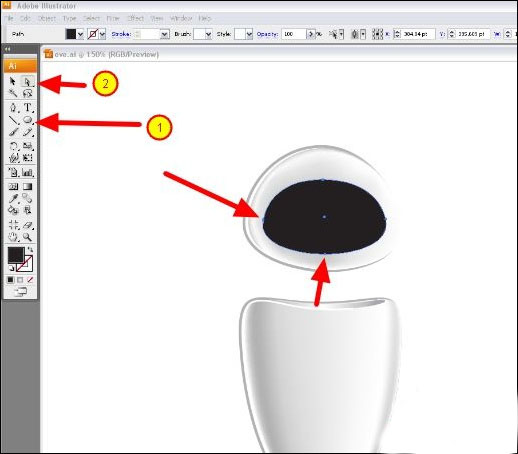This screenshot has width=518, height=454.
Task: Select the black arrow Selection tool
Action: (13, 81)
